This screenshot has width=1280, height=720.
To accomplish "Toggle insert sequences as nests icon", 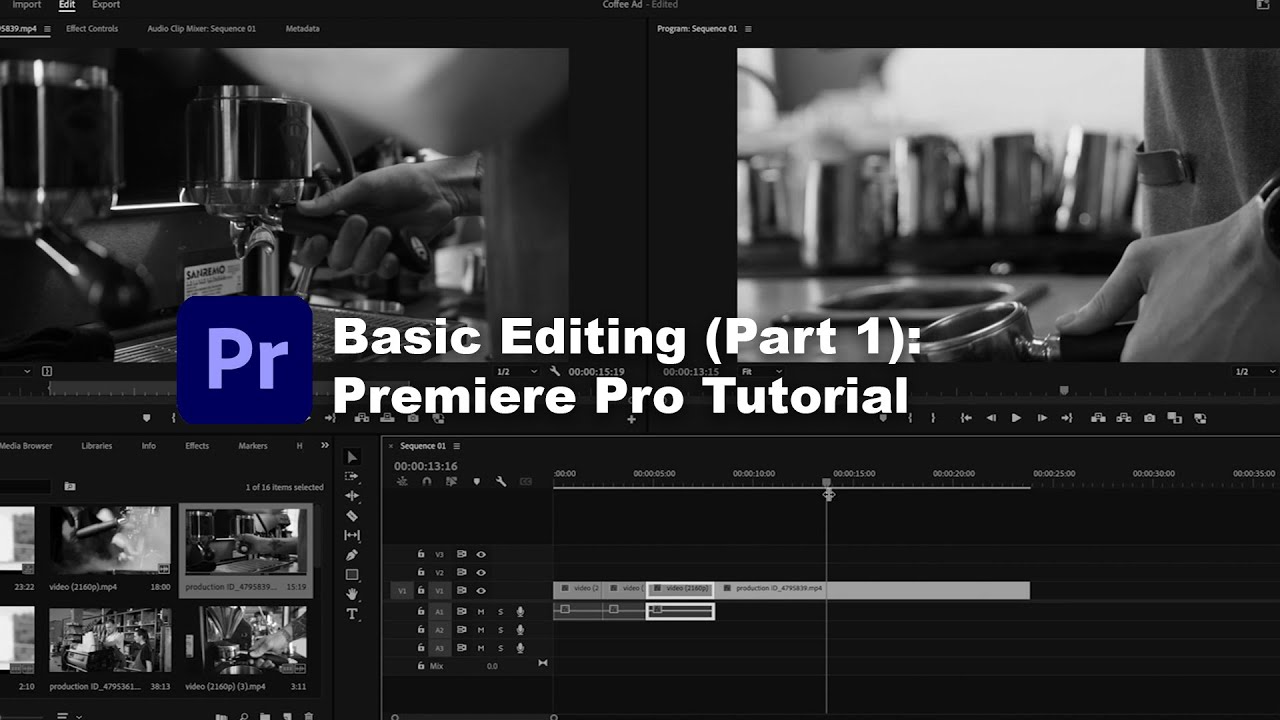I will coord(402,481).
